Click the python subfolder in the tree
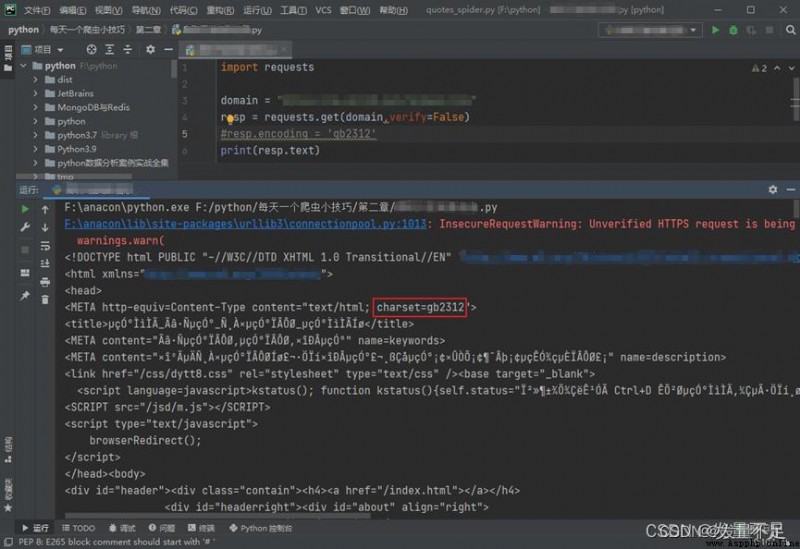Viewport: 800px width, 549px height. click(x=71, y=121)
